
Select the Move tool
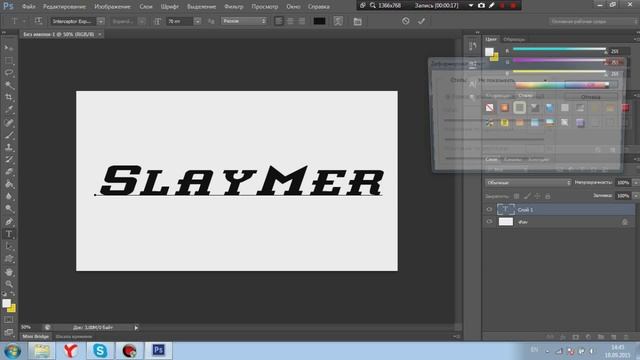tap(9, 48)
